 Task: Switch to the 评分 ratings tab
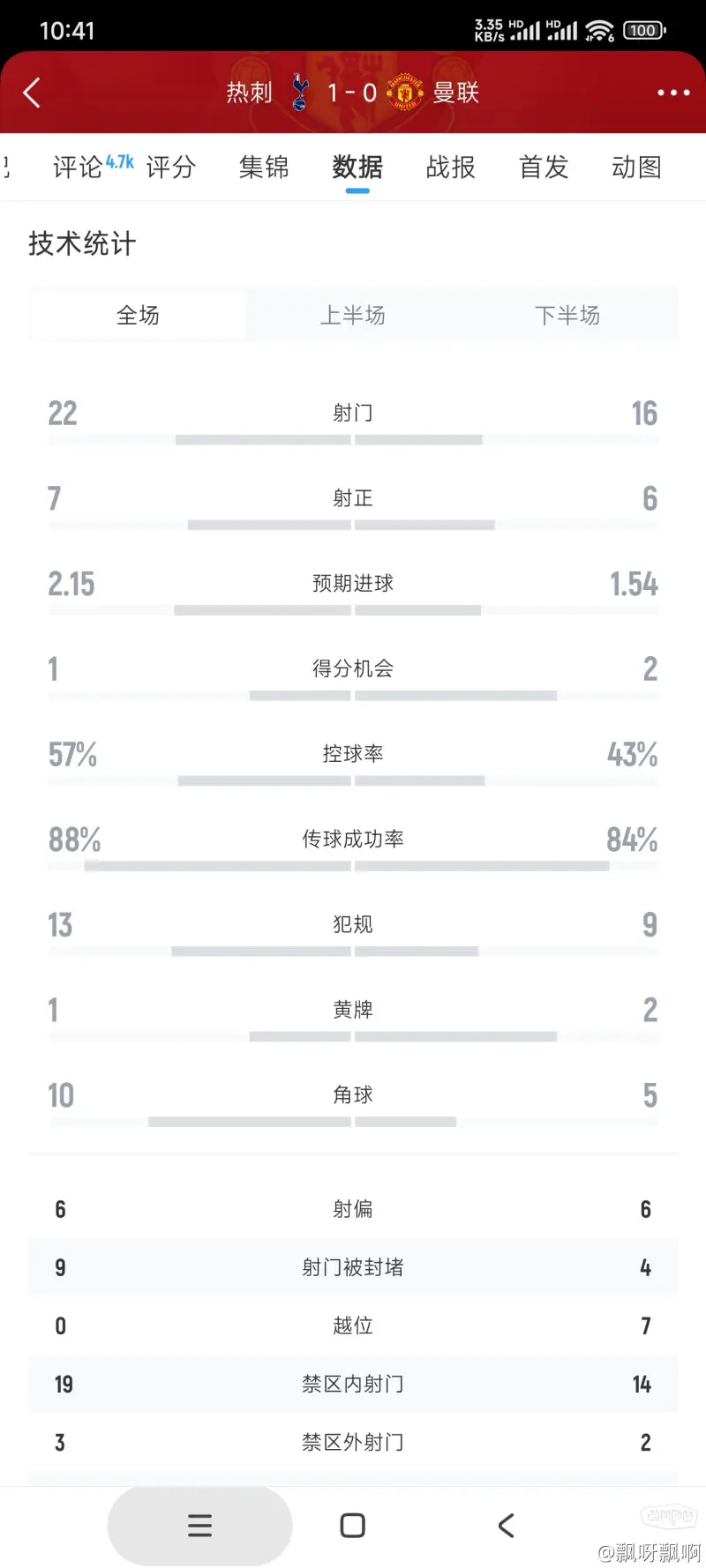click(170, 167)
